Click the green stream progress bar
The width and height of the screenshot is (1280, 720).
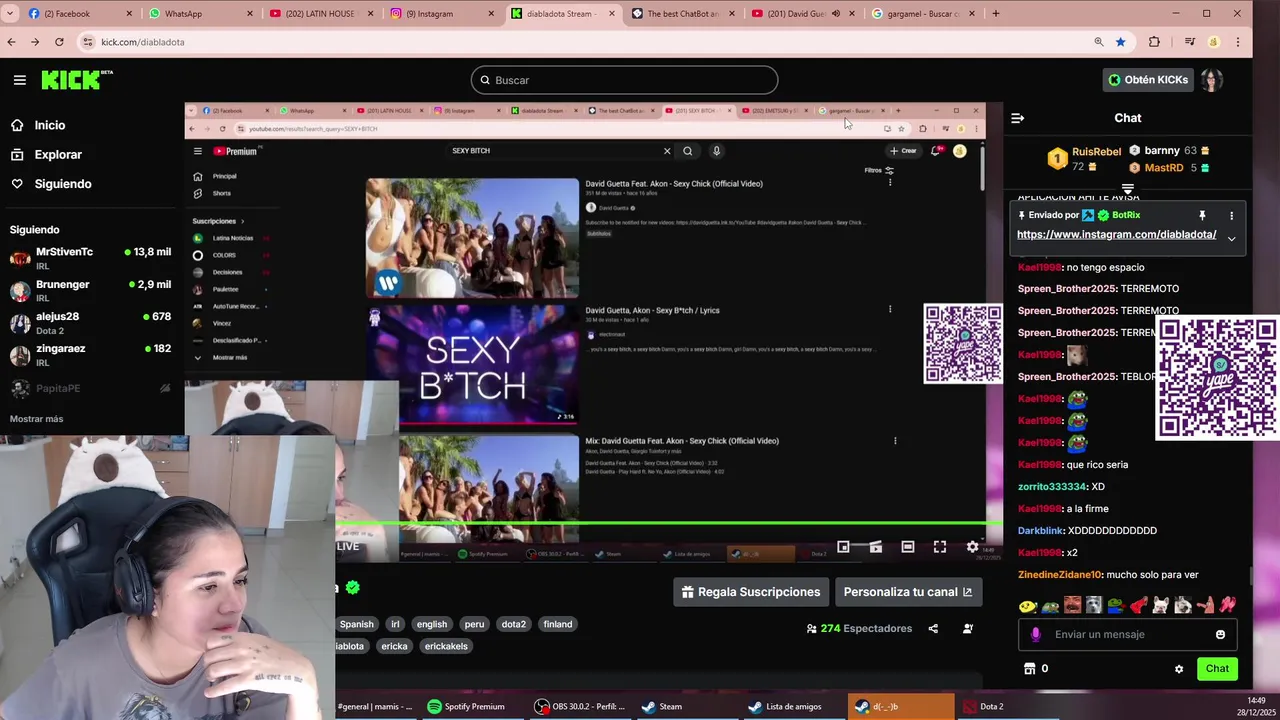click(668, 522)
